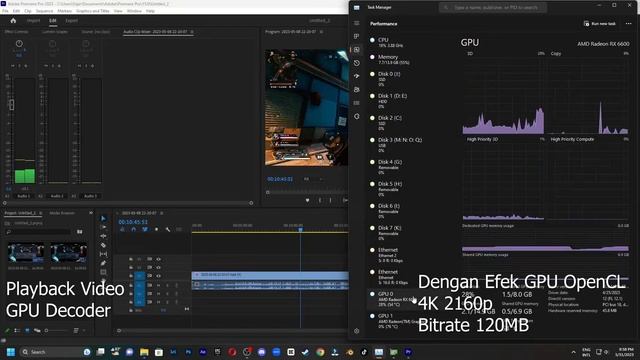The image size is (640, 360).
Task: Click Add Marker in Program monitor
Action: (x=307, y=200)
